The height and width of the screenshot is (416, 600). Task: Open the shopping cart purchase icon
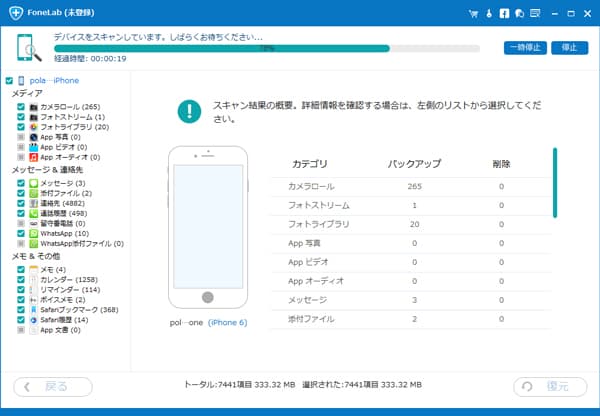473,14
